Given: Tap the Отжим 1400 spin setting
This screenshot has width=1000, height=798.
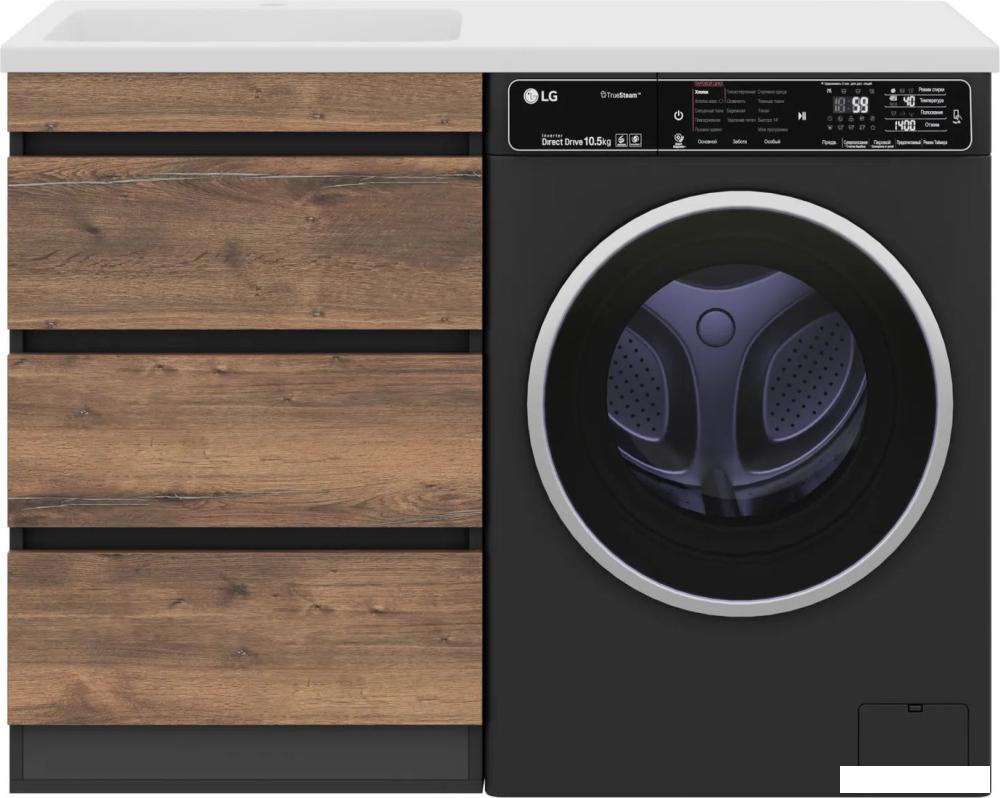Looking at the screenshot, I should coord(917,125).
